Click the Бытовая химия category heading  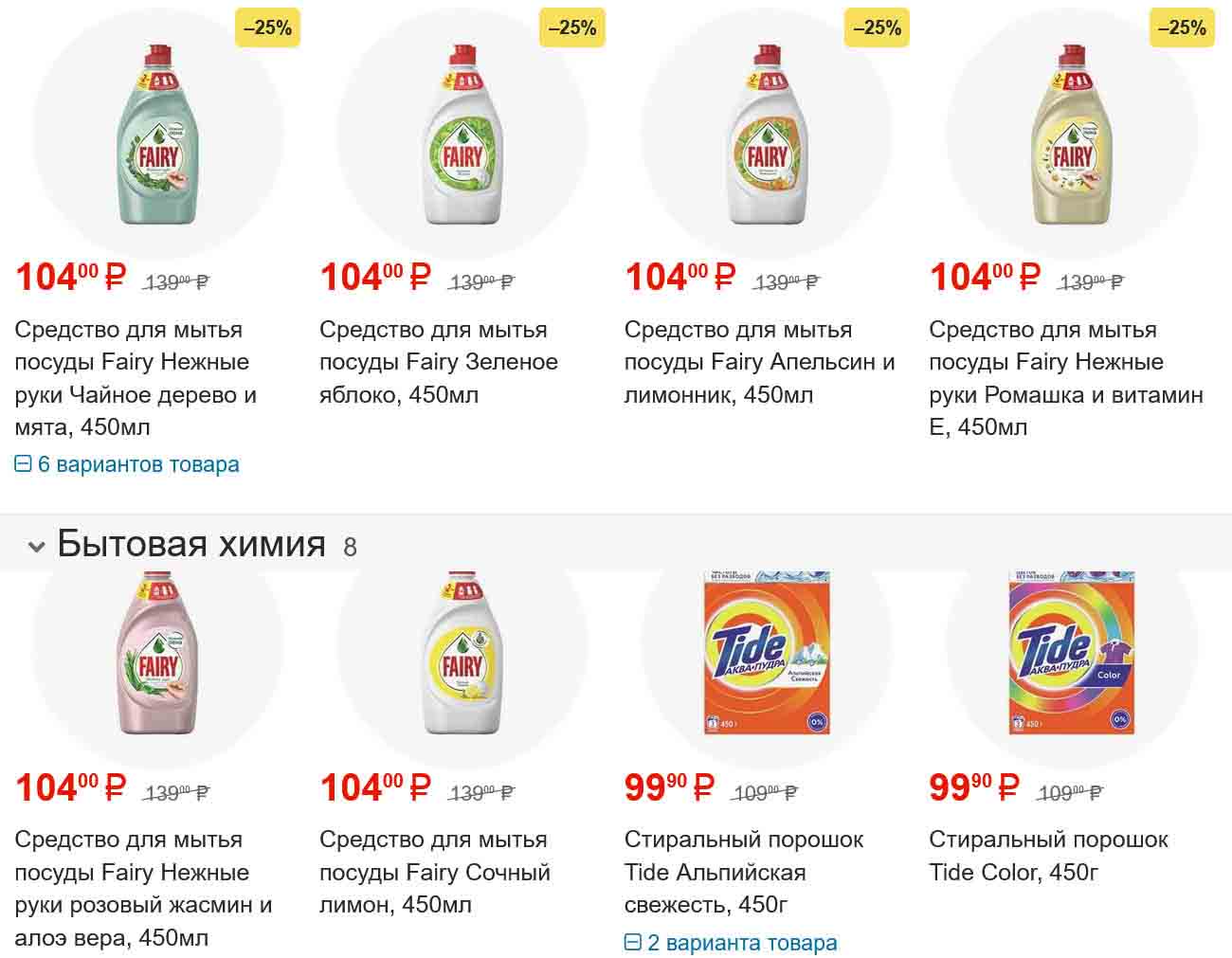(x=191, y=544)
